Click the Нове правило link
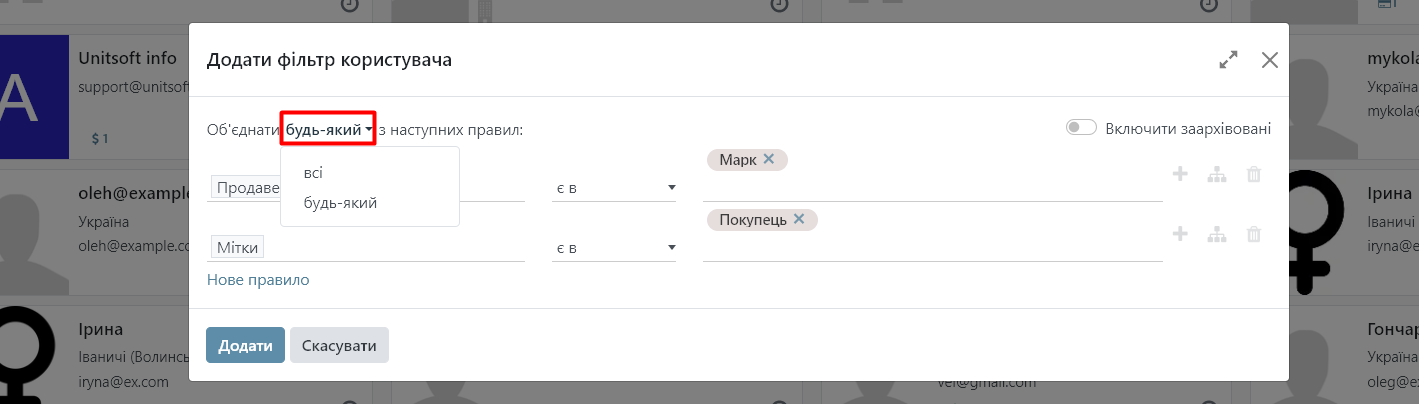The image size is (1419, 404). (258, 280)
